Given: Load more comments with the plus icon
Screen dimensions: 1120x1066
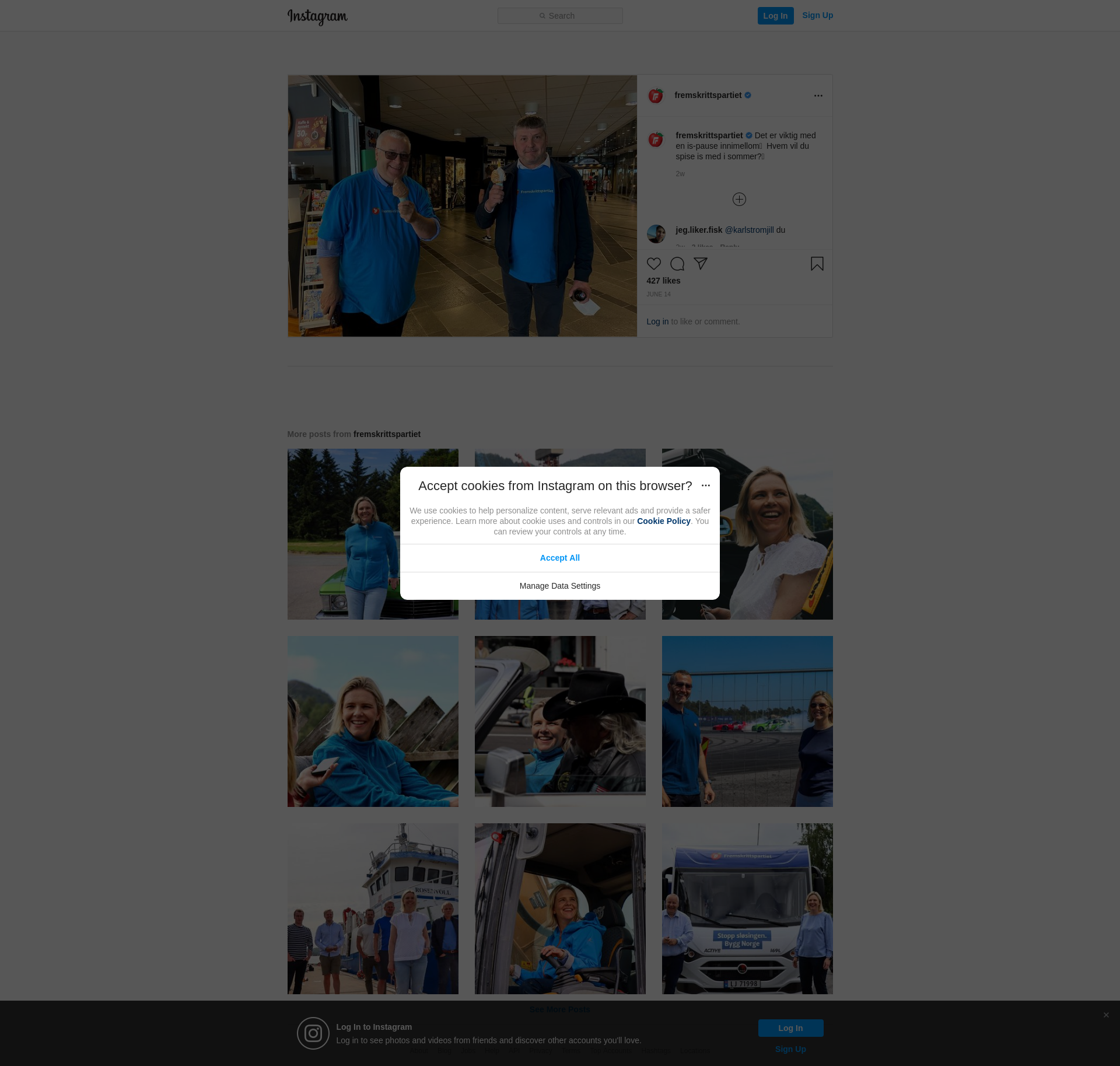Looking at the screenshot, I should (739, 200).
